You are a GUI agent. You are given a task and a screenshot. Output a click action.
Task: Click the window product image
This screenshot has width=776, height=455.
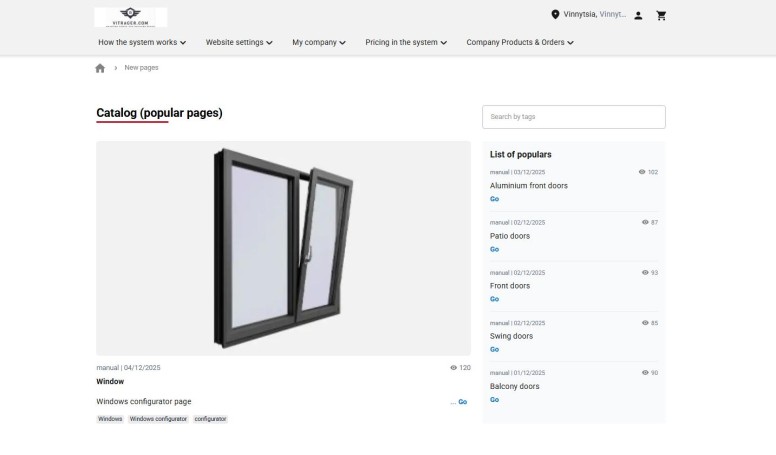point(283,248)
